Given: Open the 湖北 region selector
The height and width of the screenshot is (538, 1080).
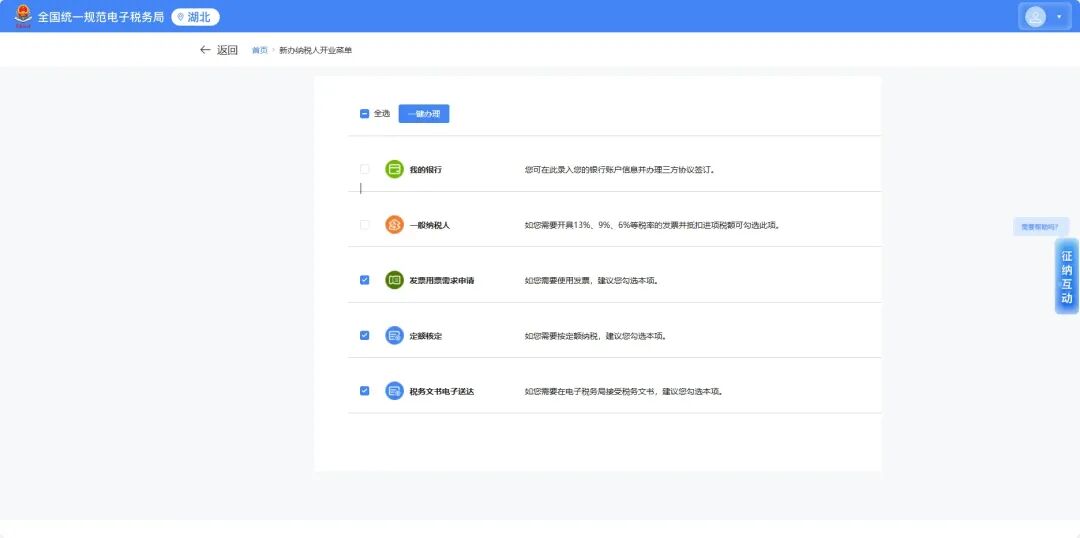Looking at the screenshot, I should 196,17.
